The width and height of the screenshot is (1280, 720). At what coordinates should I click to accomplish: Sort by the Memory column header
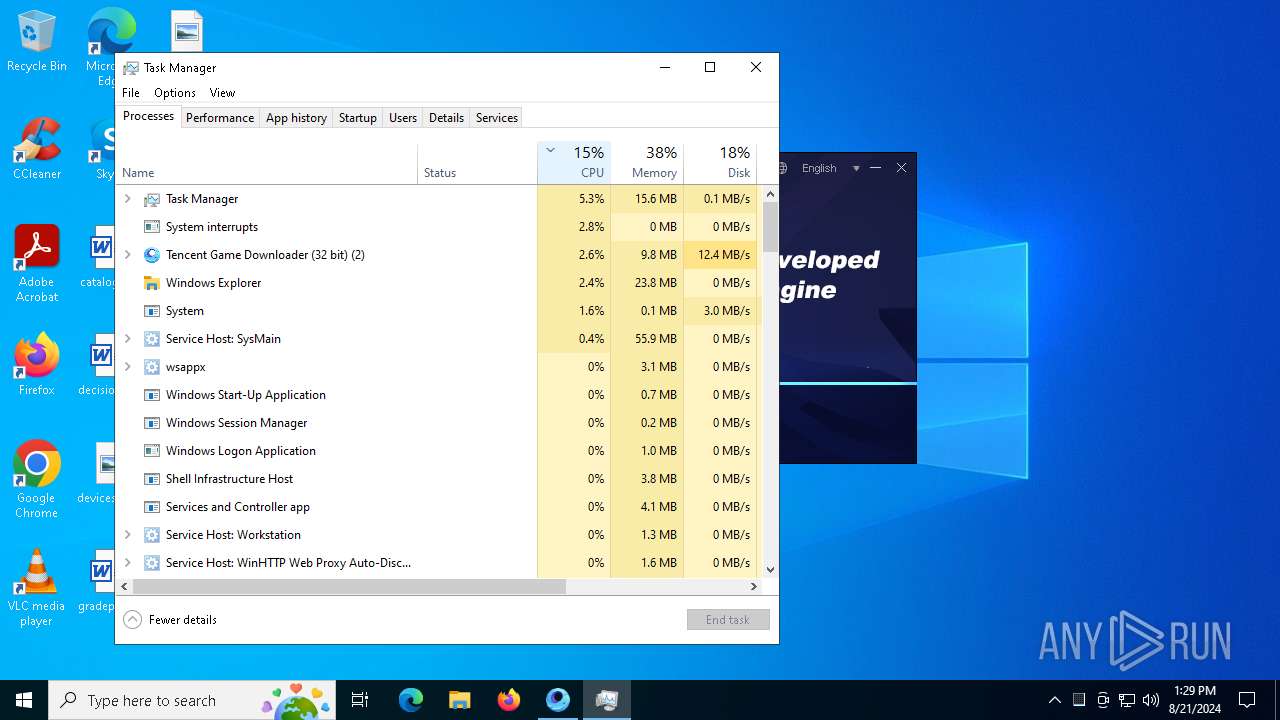click(x=647, y=163)
